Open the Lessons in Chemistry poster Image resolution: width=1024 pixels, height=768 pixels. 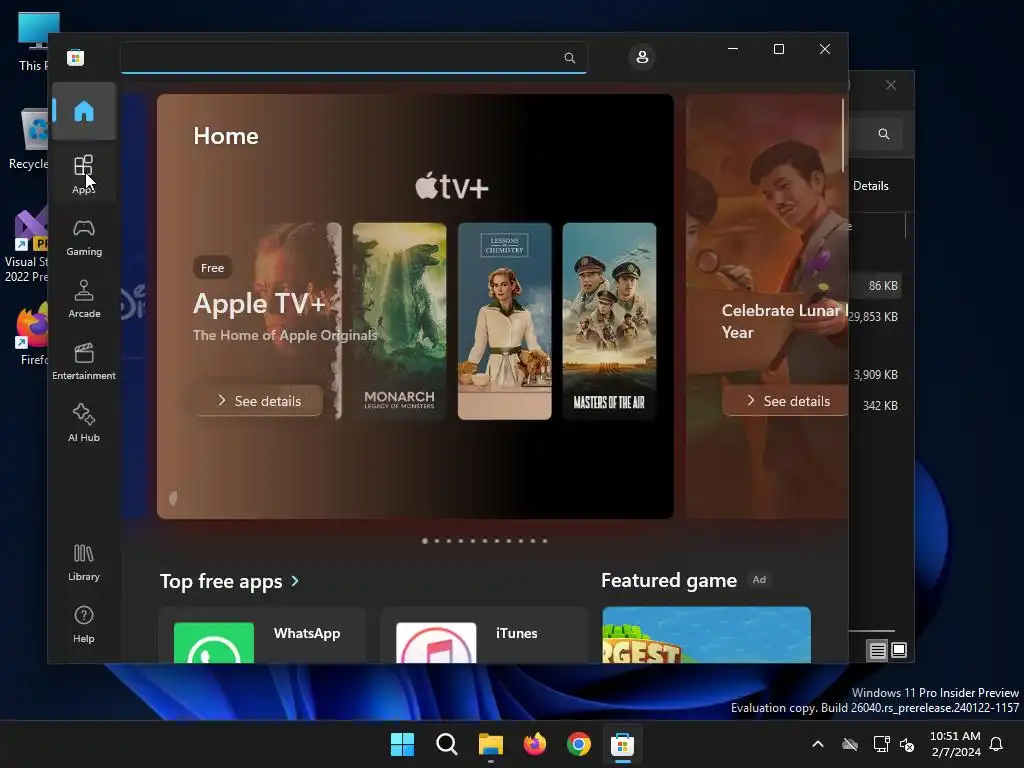click(504, 321)
